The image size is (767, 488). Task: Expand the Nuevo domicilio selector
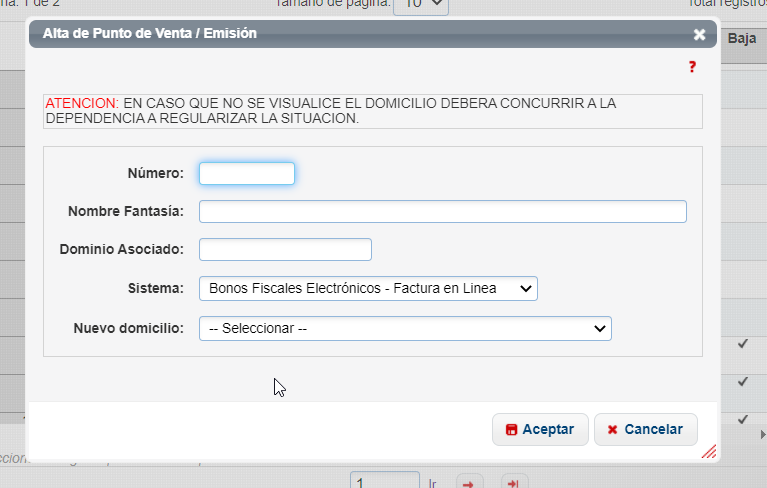[x=405, y=328]
